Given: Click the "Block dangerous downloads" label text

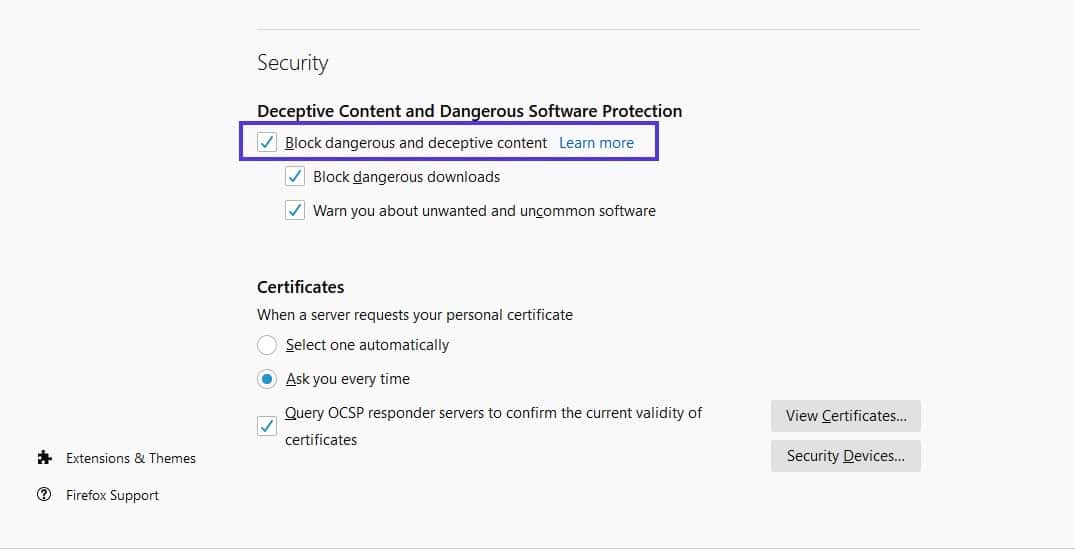Looking at the screenshot, I should pos(406,177).
